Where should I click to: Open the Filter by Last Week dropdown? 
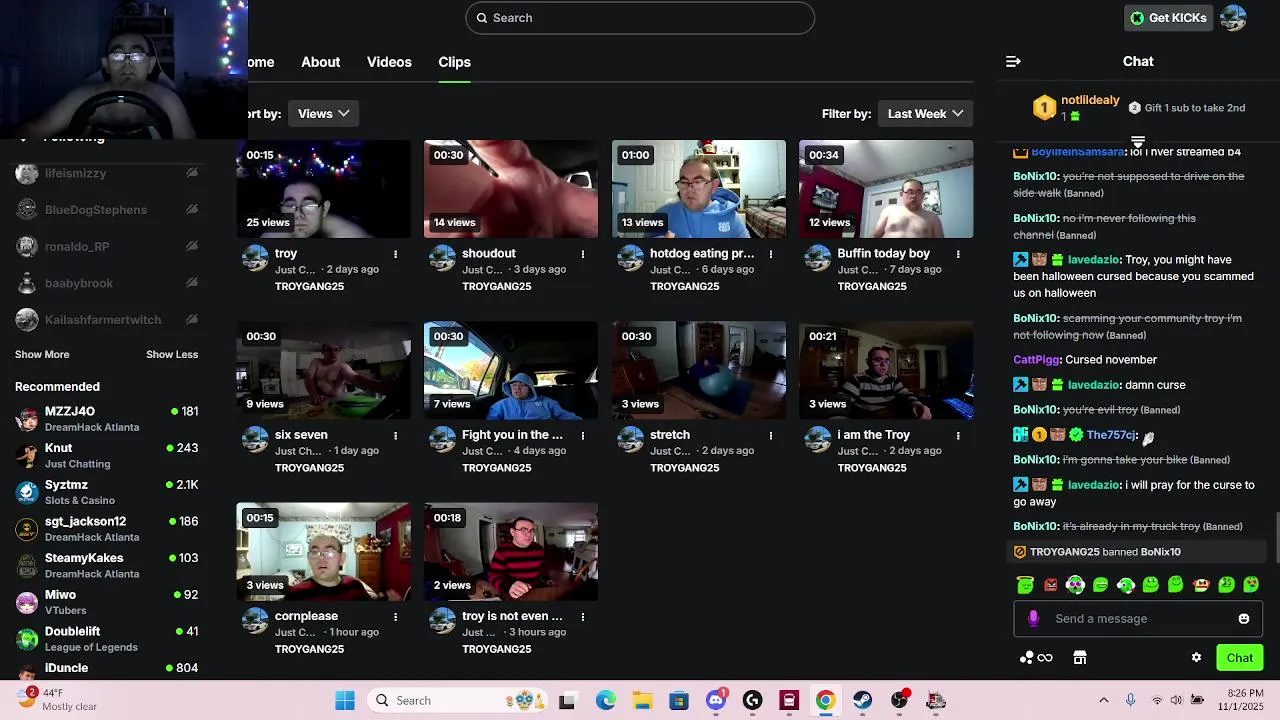tap(925, 114)
